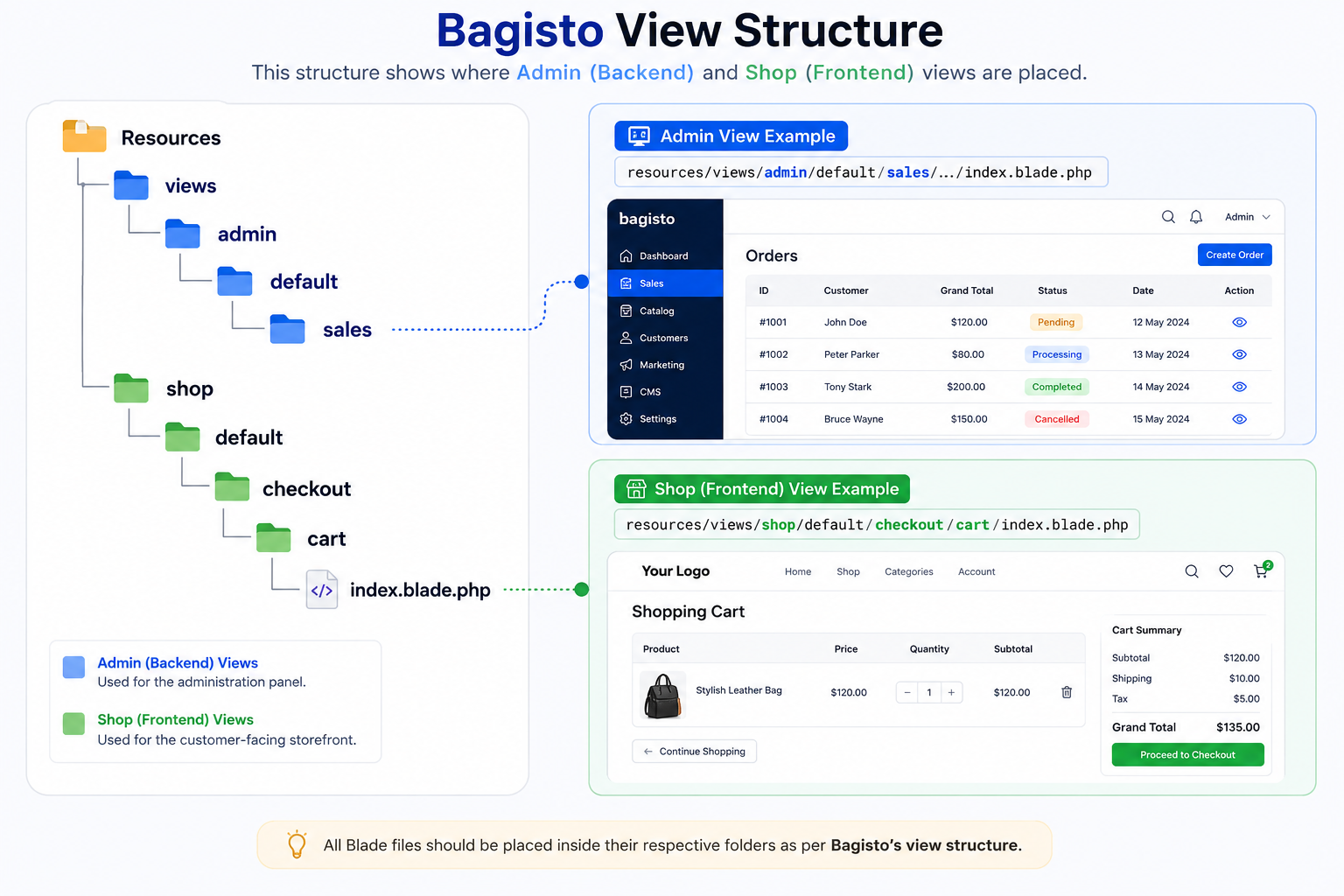Click the Settings gear icon in sidebar
Image resolution: width=1344 pixels, height=896 pixels.
(x=626, y=419)
